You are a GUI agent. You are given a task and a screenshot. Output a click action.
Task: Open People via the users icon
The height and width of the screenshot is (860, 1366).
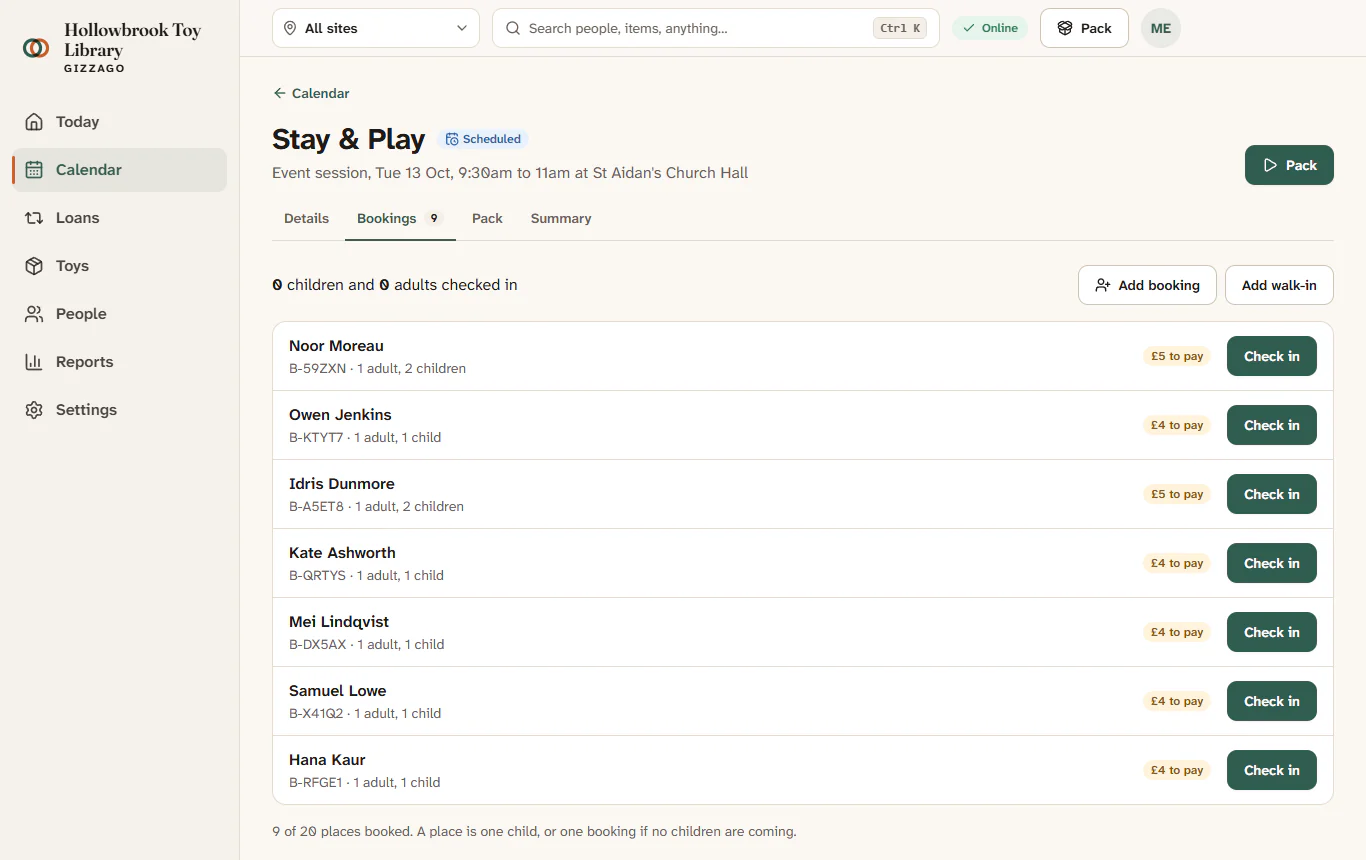[x=34, y=314]
